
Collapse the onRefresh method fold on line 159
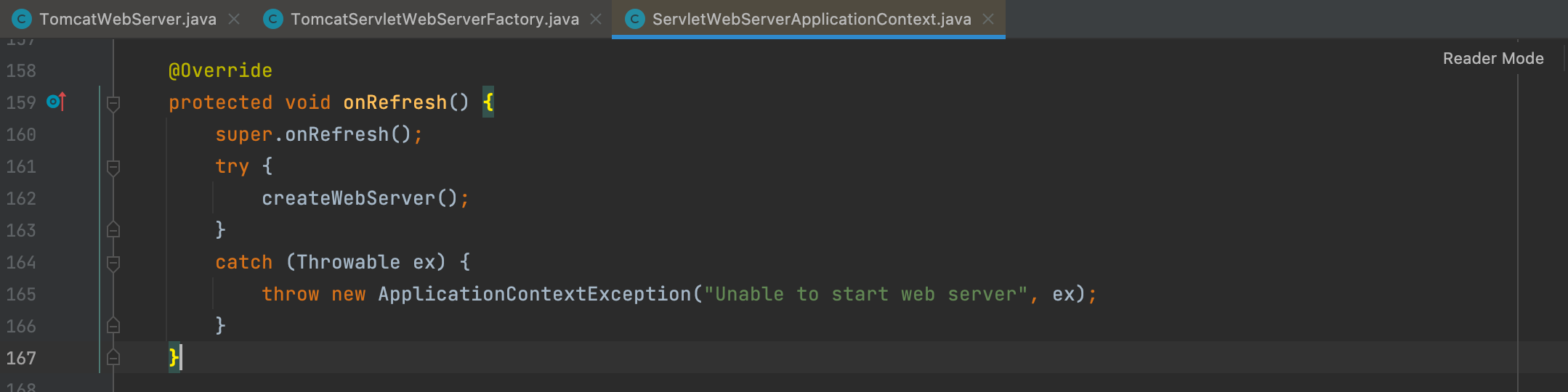tap(113, 103)
